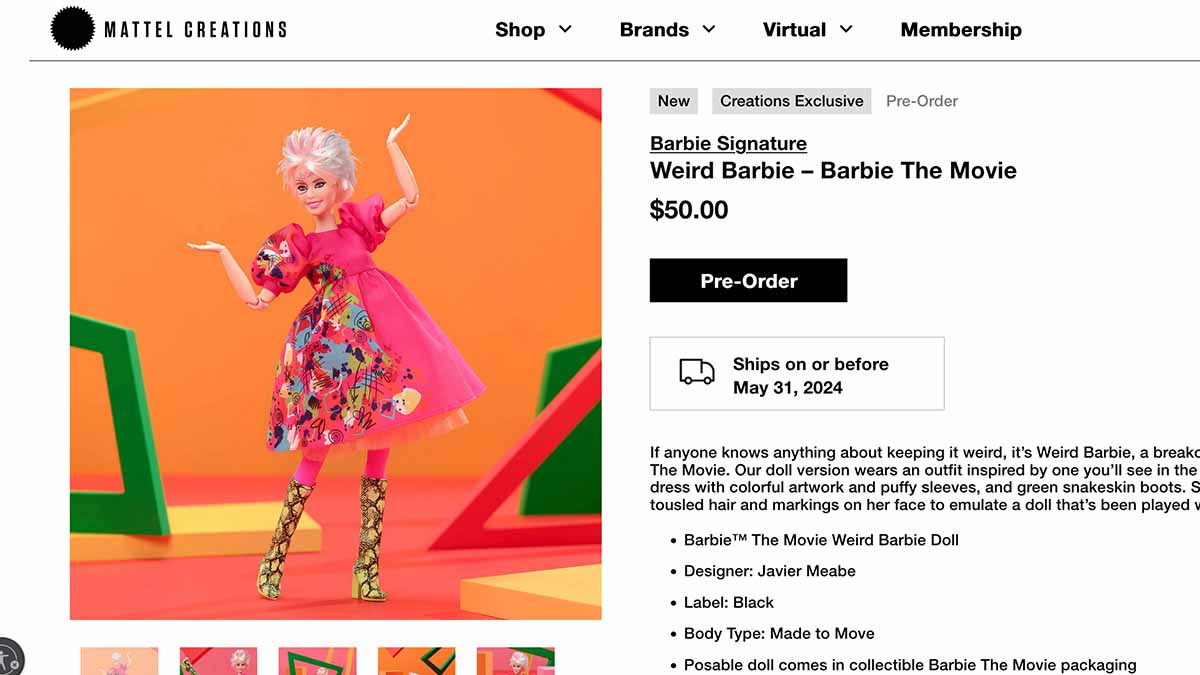Image resolution: width=1200 pixels, height=675 pixels.
Task: Click the Creations Exclusive badge
Action: pos(791,101)
